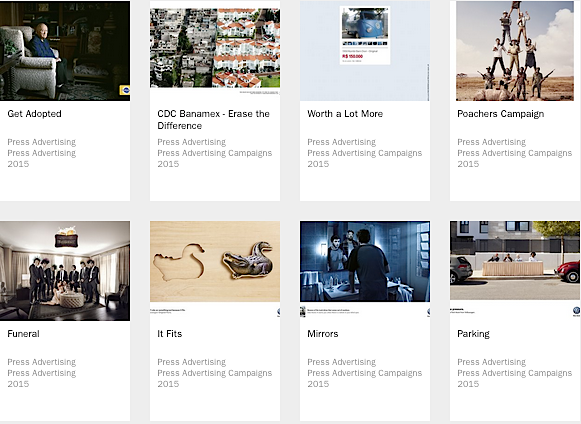The width and height of the screenshot is (581, 424).
Task: Select the Mirrors title link
Action: coord(323,334)
